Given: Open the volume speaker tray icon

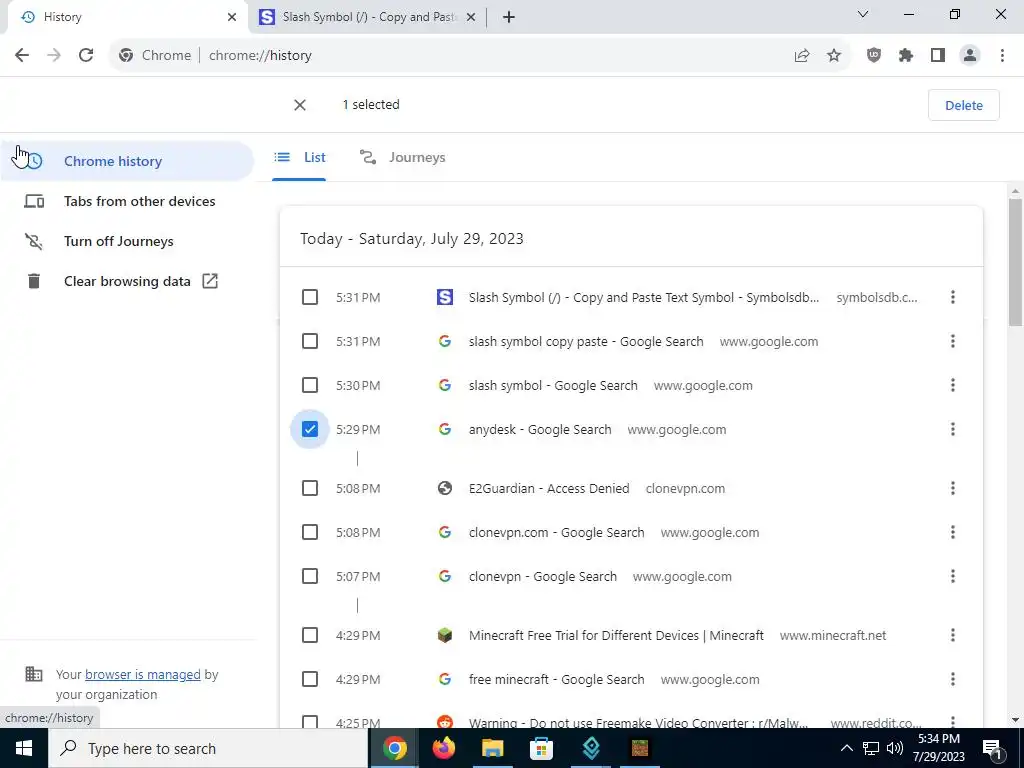Looking at the screenshot, I should (x=895, y=748).
